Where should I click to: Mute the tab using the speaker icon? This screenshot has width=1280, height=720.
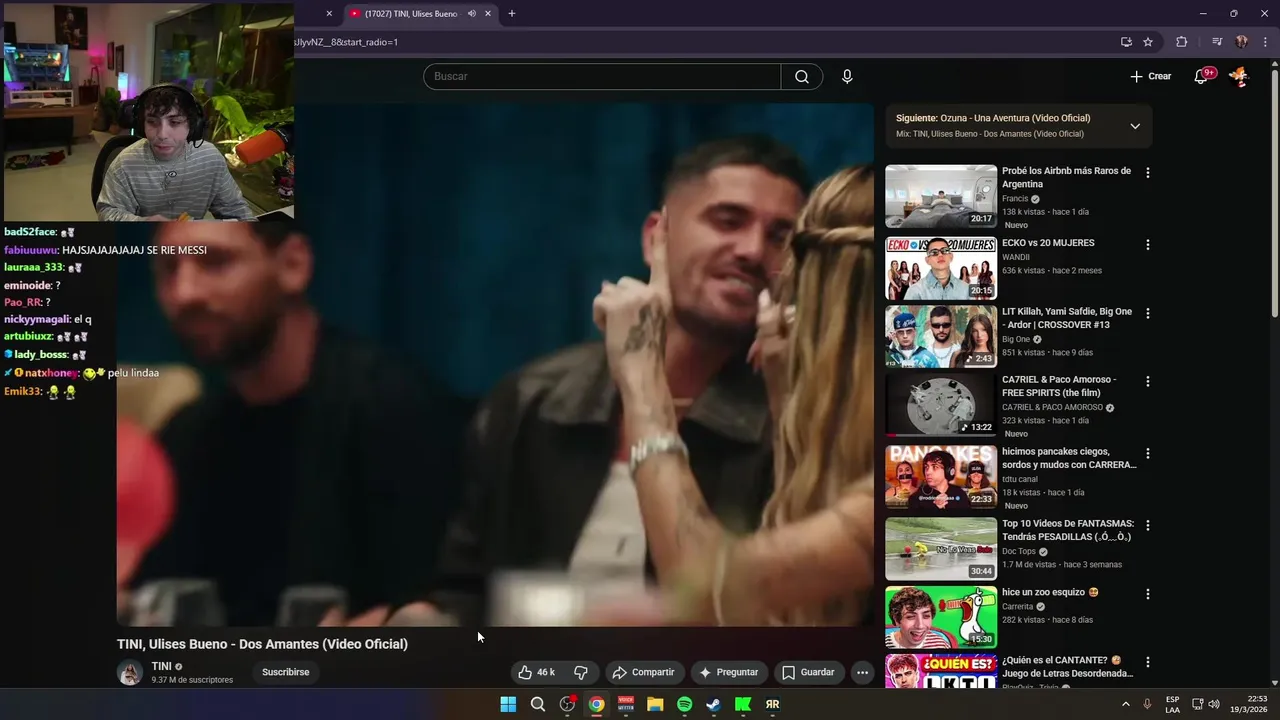[x=471, y=14]
